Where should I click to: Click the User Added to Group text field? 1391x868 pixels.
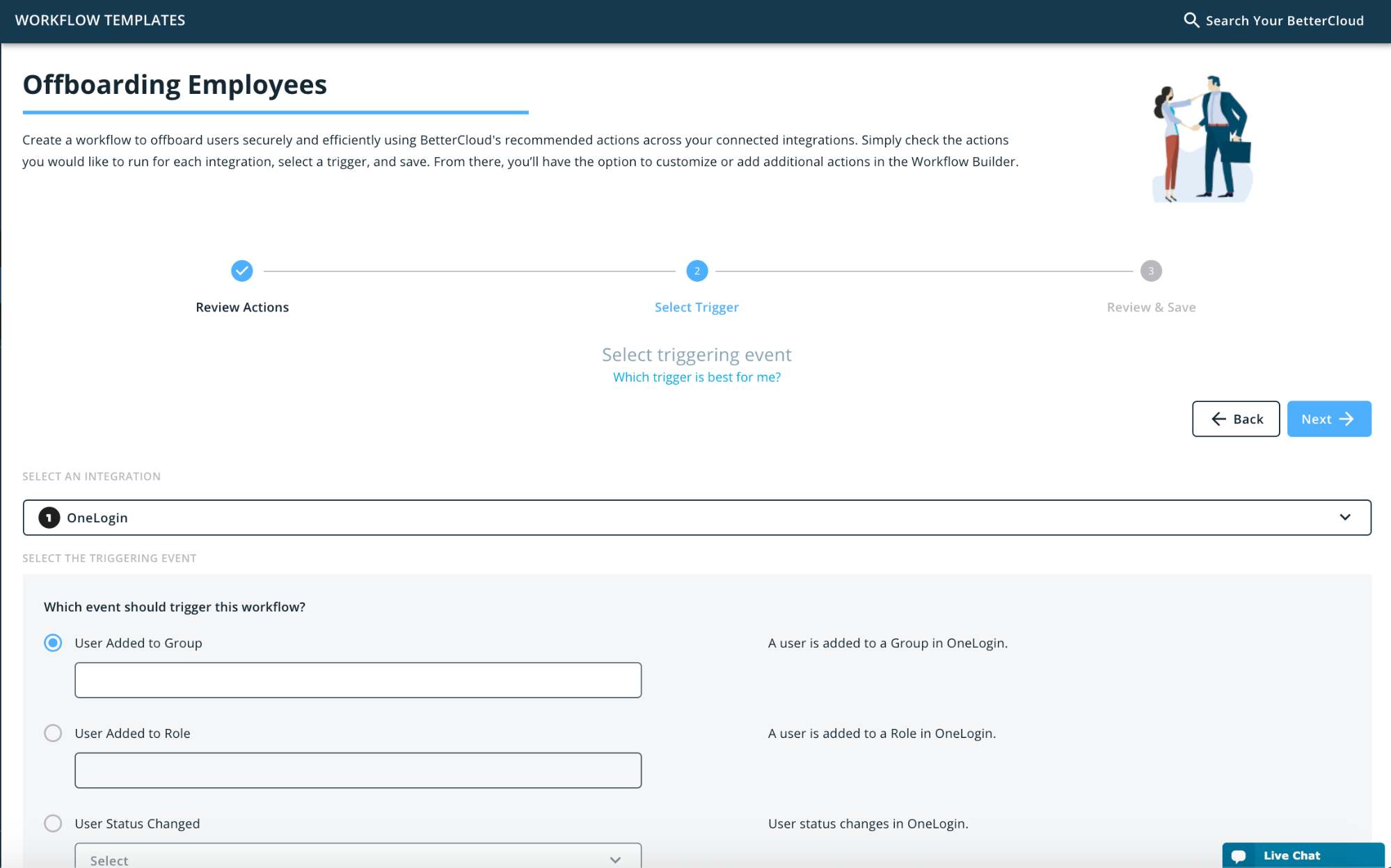358,680
